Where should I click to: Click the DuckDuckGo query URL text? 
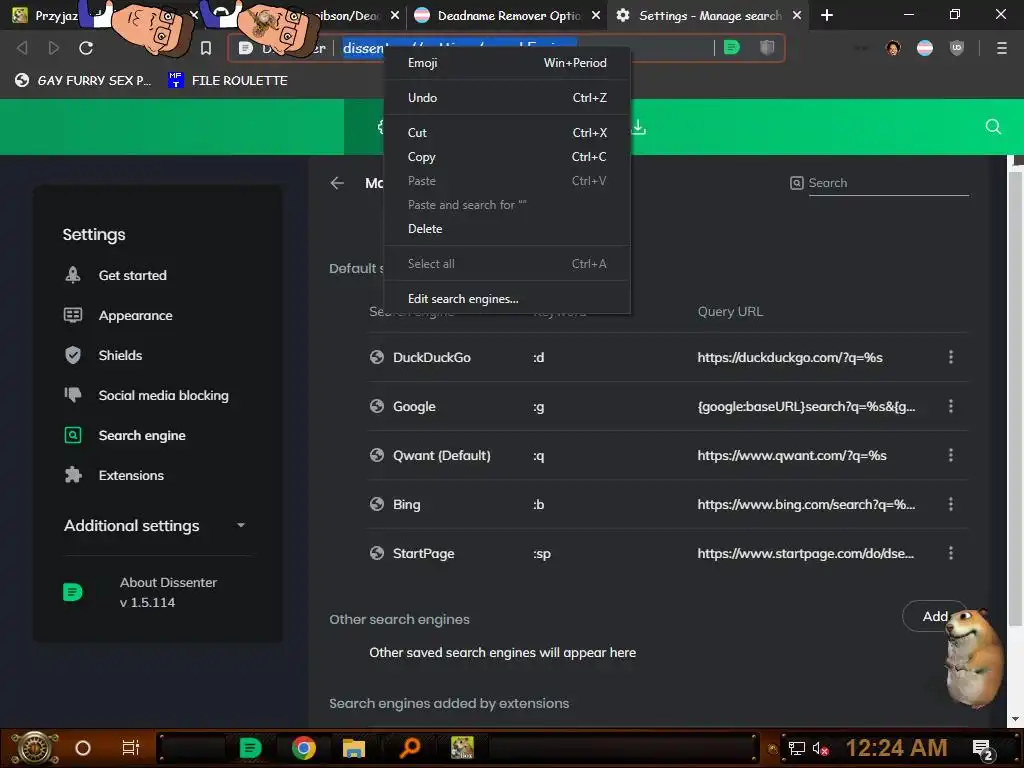pos(790,357)
